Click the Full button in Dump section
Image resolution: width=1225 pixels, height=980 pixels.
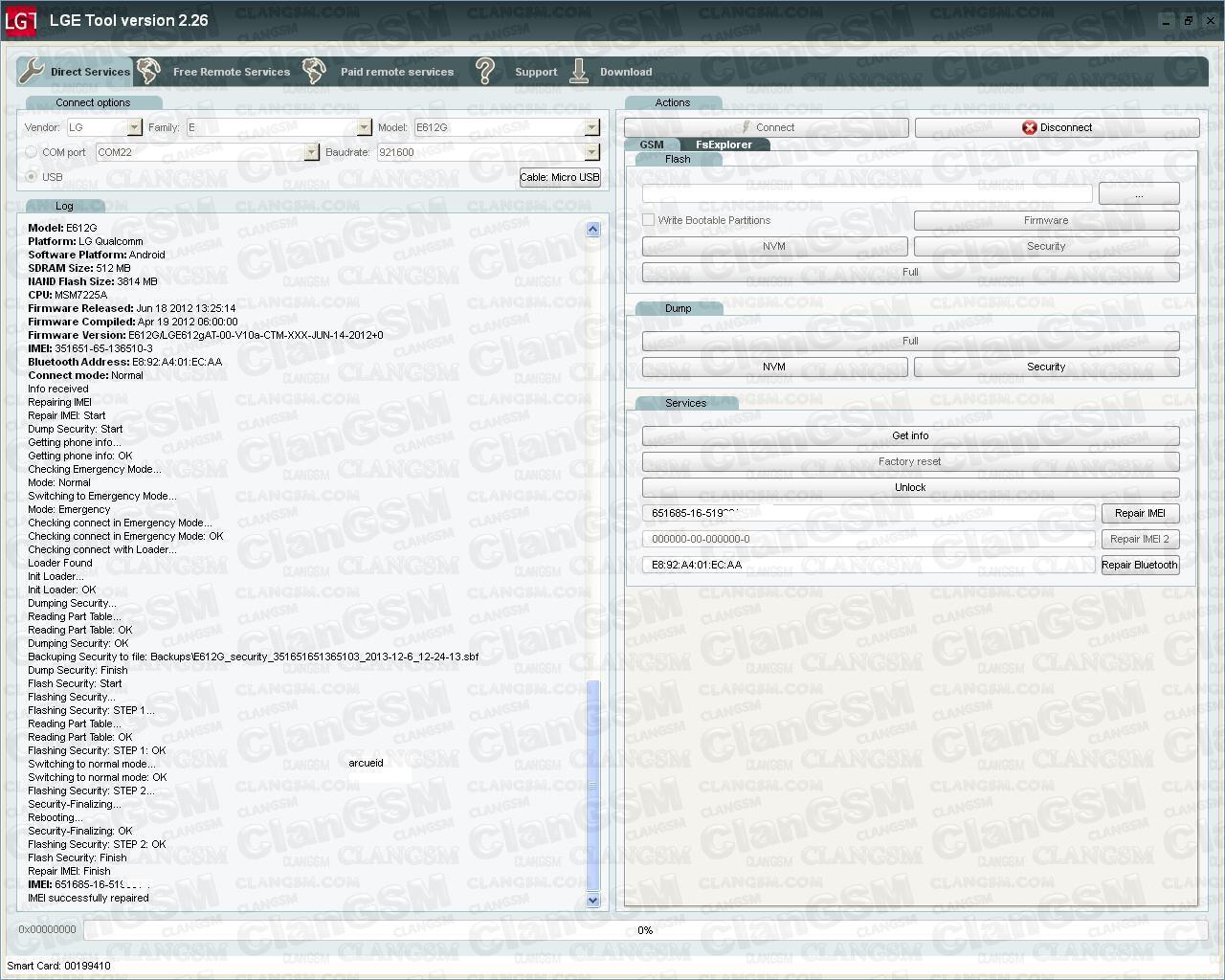[910, 341]
